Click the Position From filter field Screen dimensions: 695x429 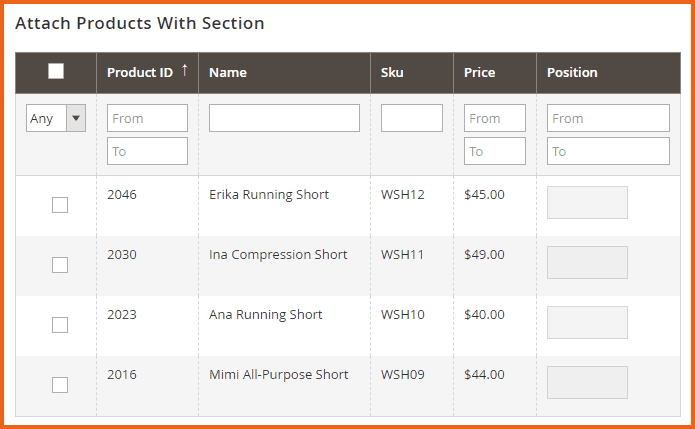pos(607,118)
